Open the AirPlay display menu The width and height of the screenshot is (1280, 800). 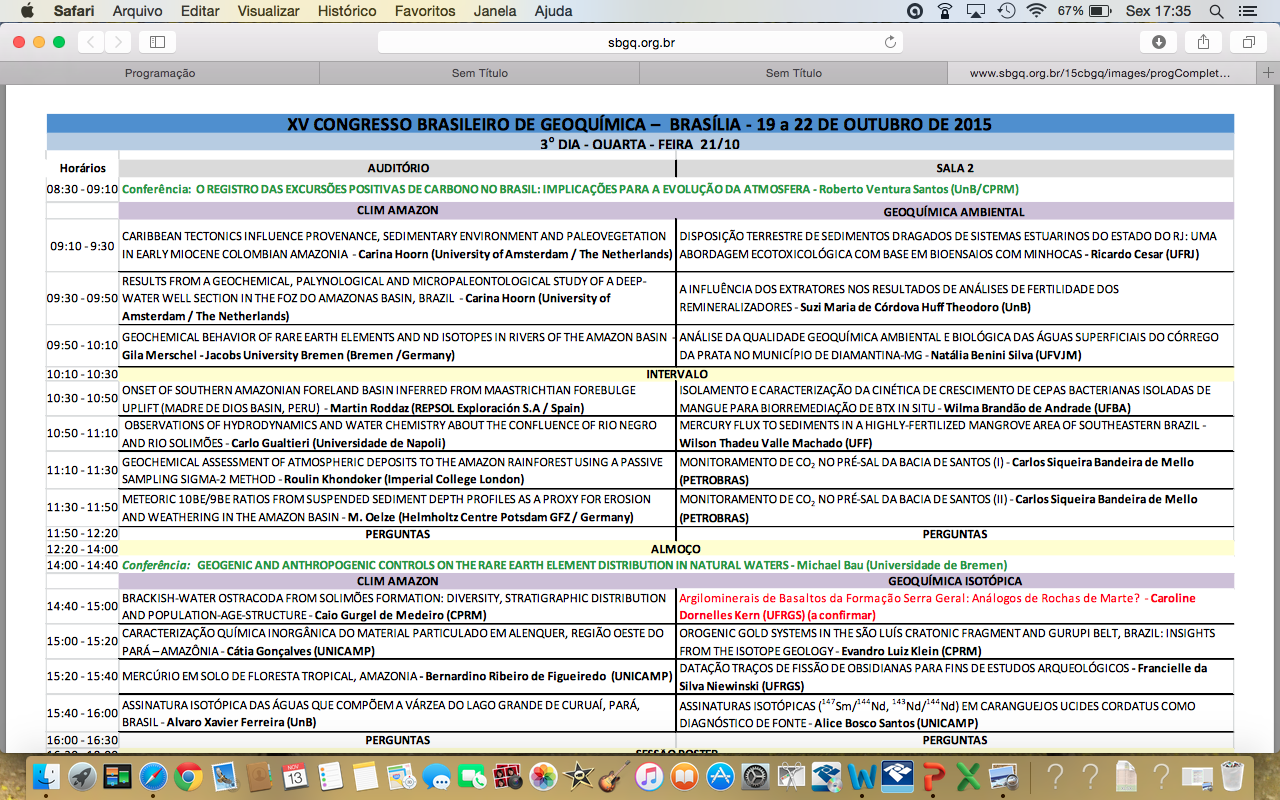(x=976, y=11)
